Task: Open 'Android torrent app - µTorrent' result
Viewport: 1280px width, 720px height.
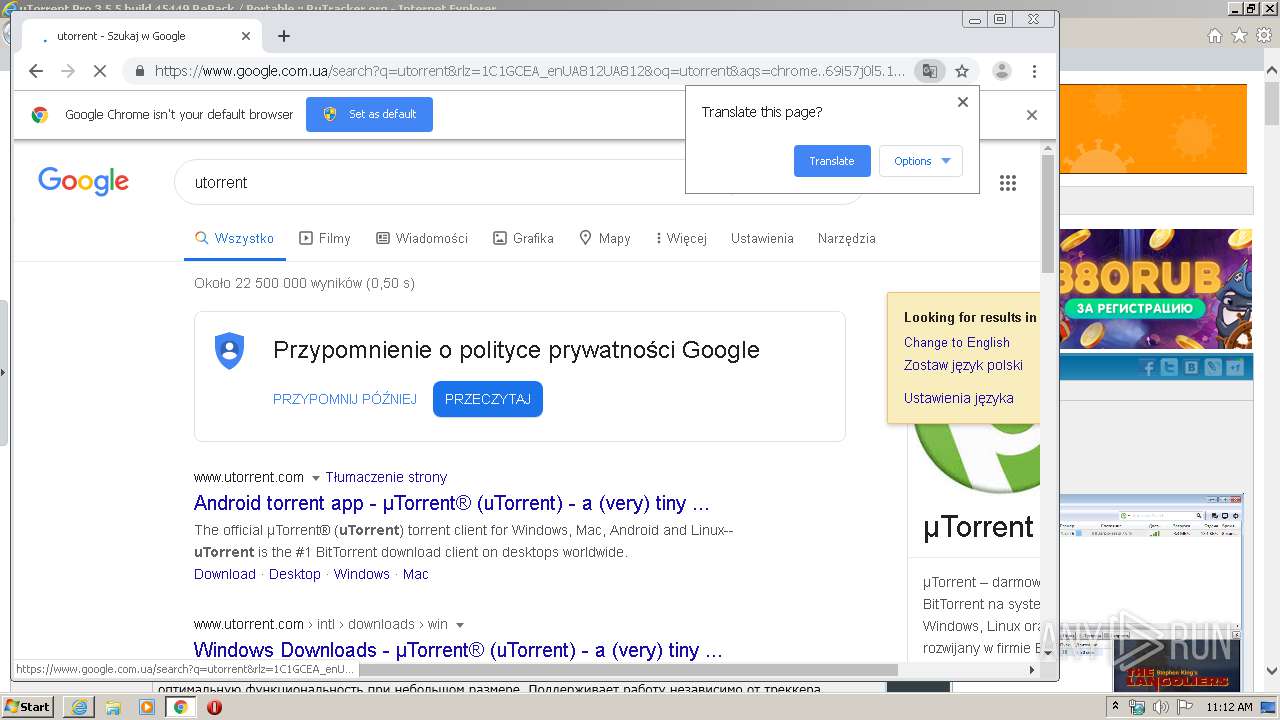Action: click(x=452, y=503)
